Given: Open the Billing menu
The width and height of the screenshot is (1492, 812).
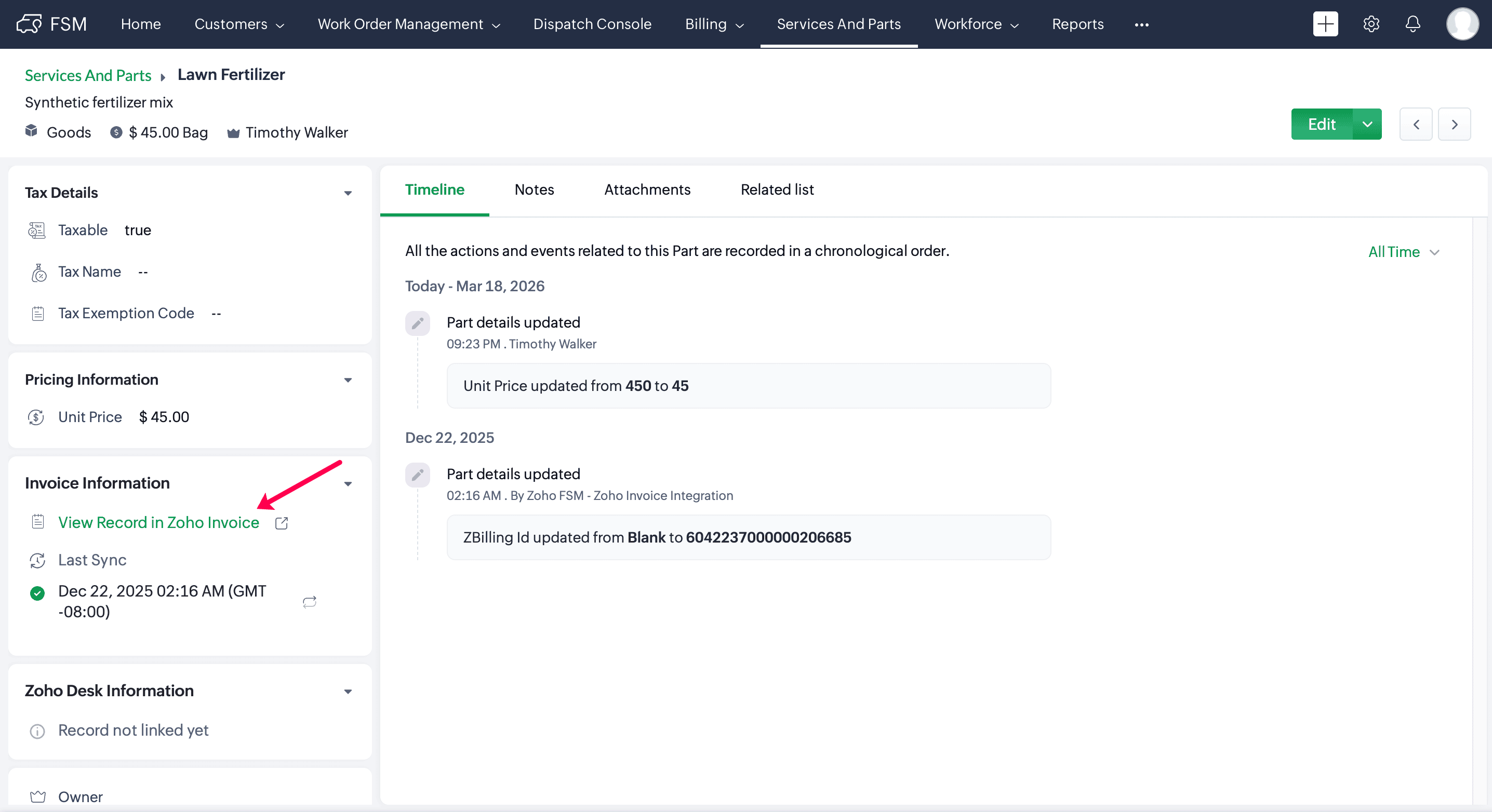Looking at the screenshot, I should click(x=714, y=24).
